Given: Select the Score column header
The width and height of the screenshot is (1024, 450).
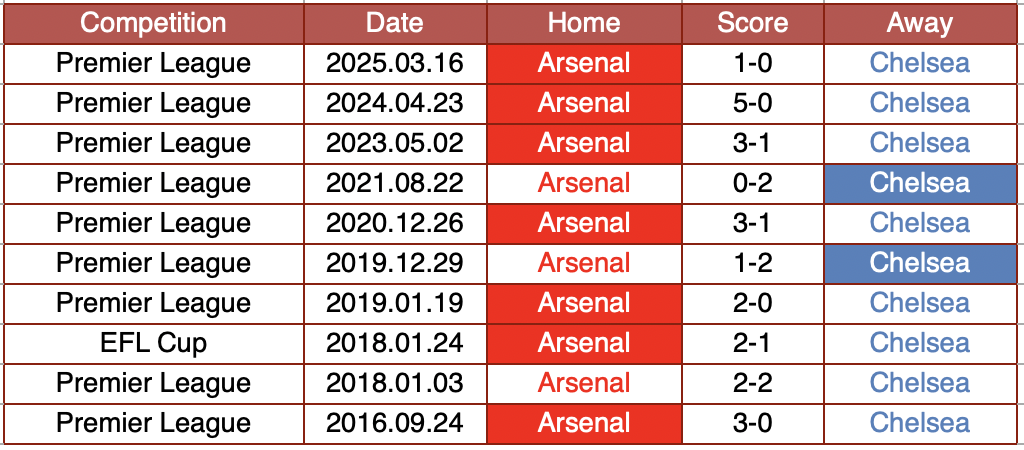Looking at the screenshot, I should 752,23.
